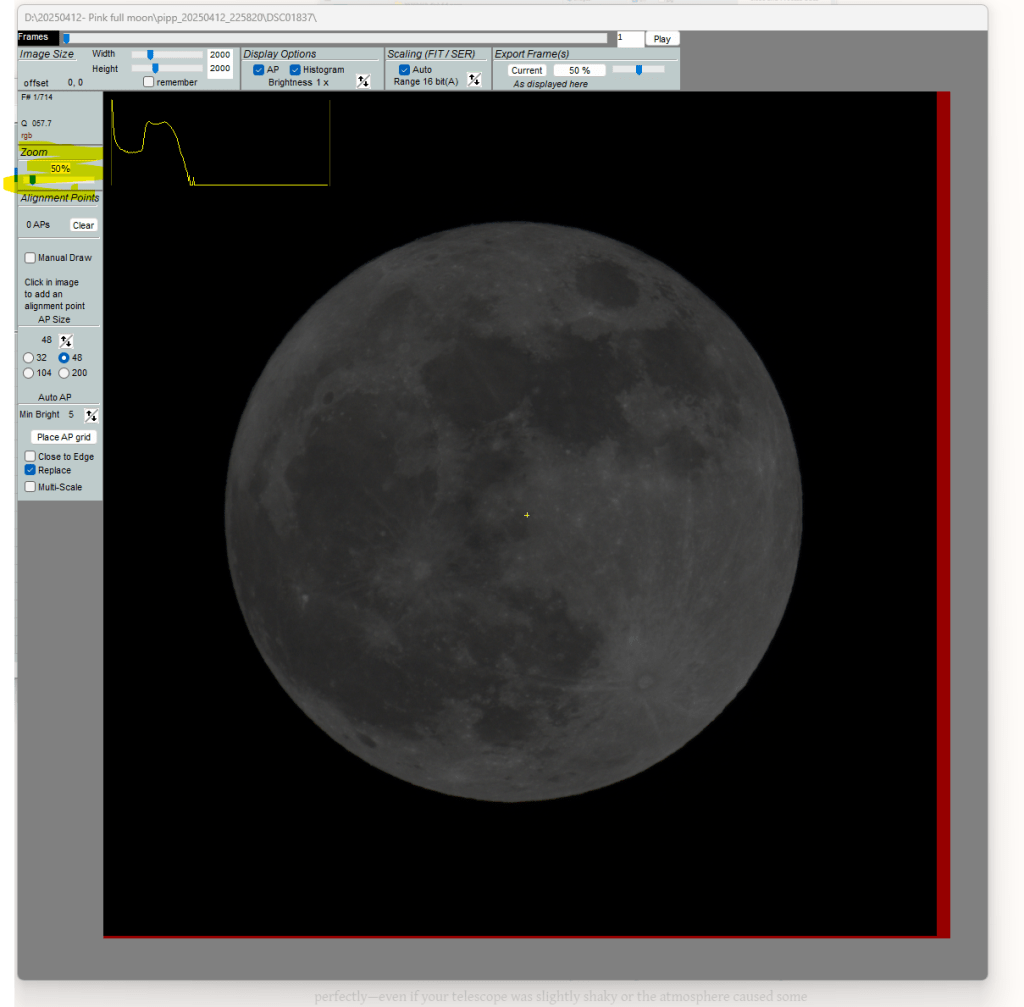Click the Min Bright adjust arrows icon

pos(91,415)
